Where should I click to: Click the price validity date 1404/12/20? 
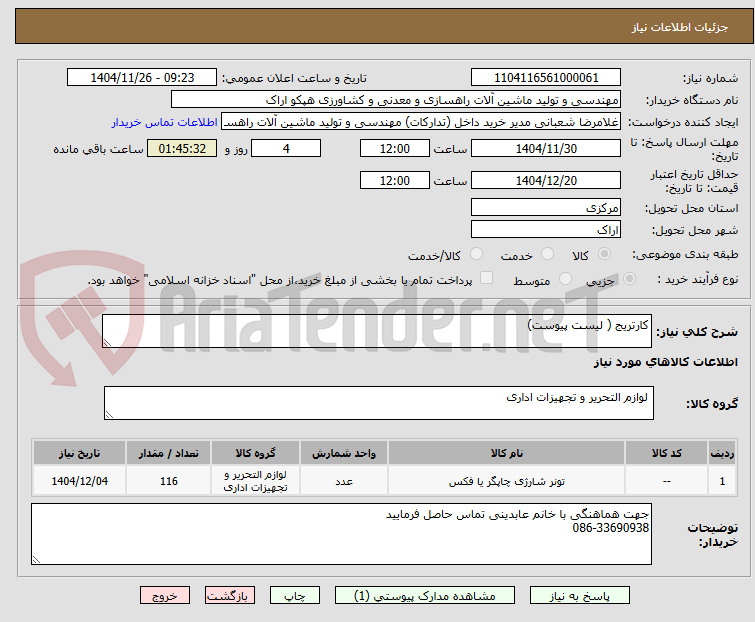546,180
